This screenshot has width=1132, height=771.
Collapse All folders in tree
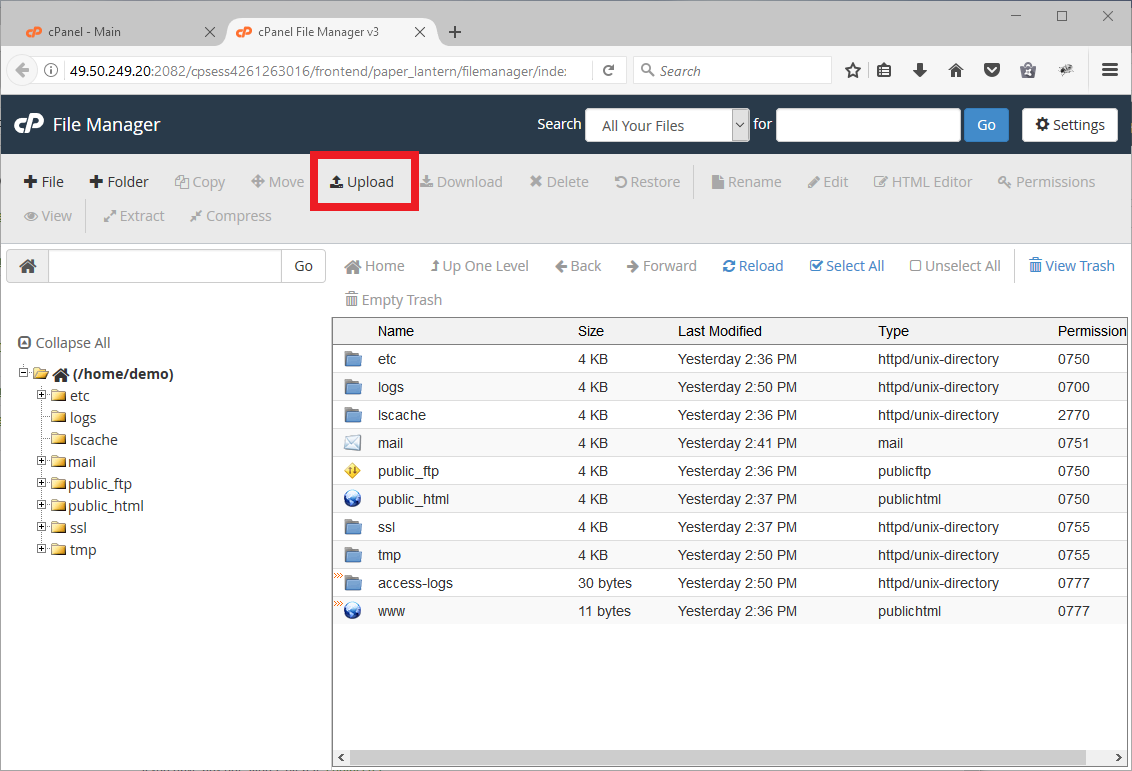point(64,343)
